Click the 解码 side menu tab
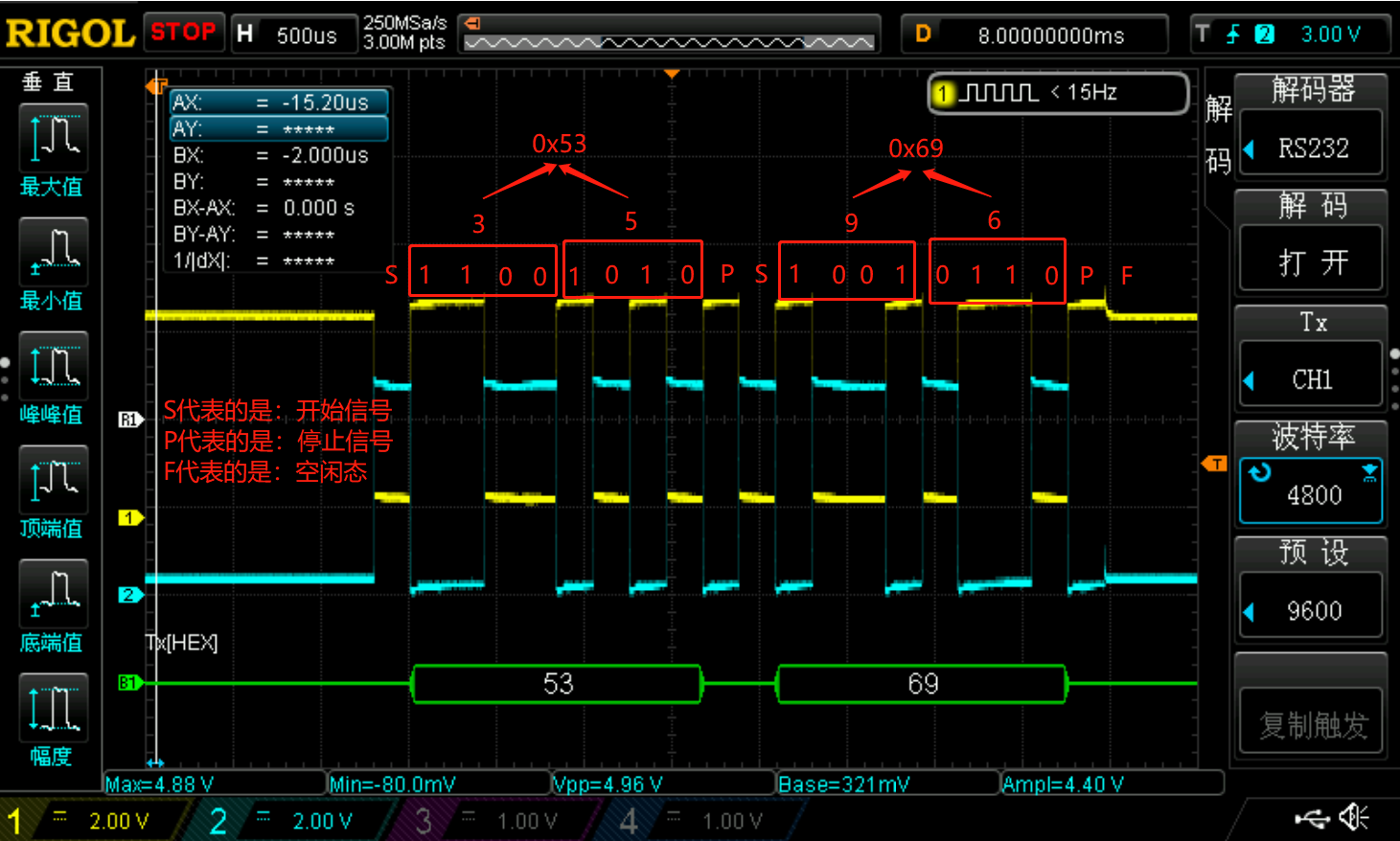The height and width of the screenshot is (841, 1400). coord(1218,134)
